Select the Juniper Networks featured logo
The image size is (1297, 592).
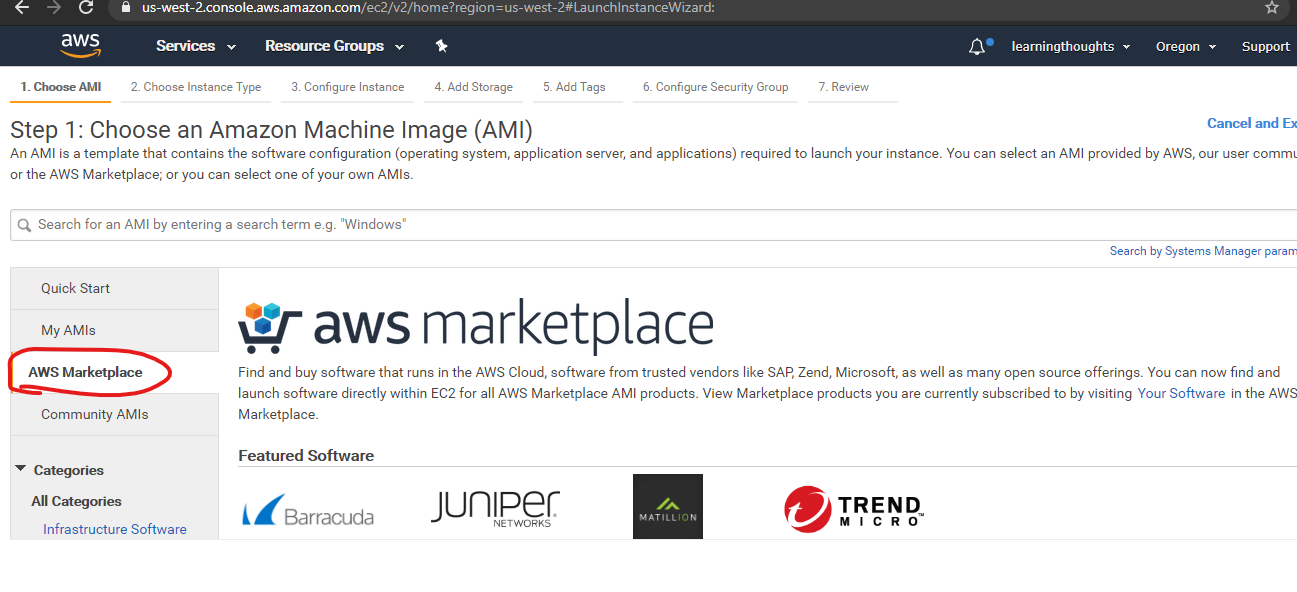click(495, 508)
